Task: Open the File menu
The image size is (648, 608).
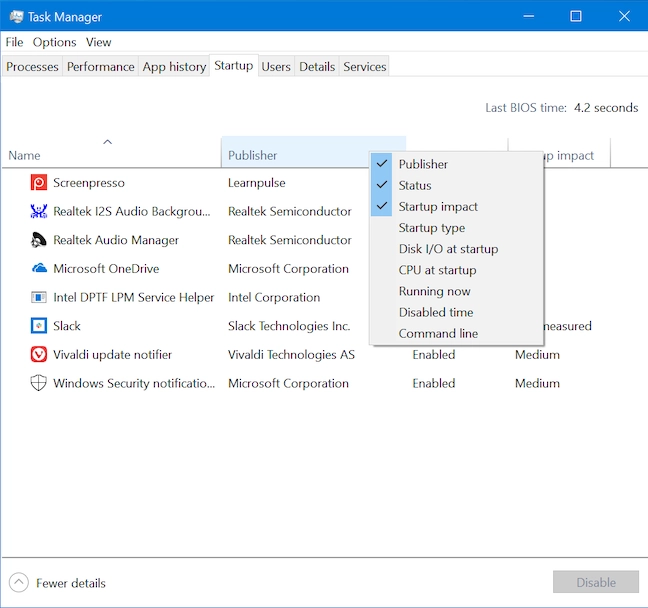Action: (14, 42)
